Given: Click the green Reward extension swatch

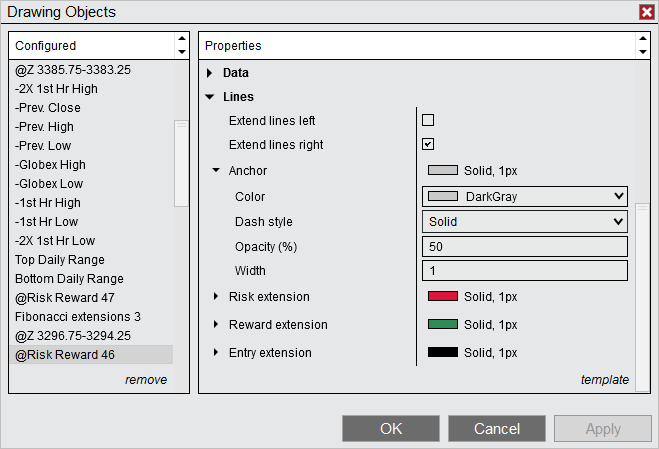Looking at the screenshot, I should tap(443, 324).
